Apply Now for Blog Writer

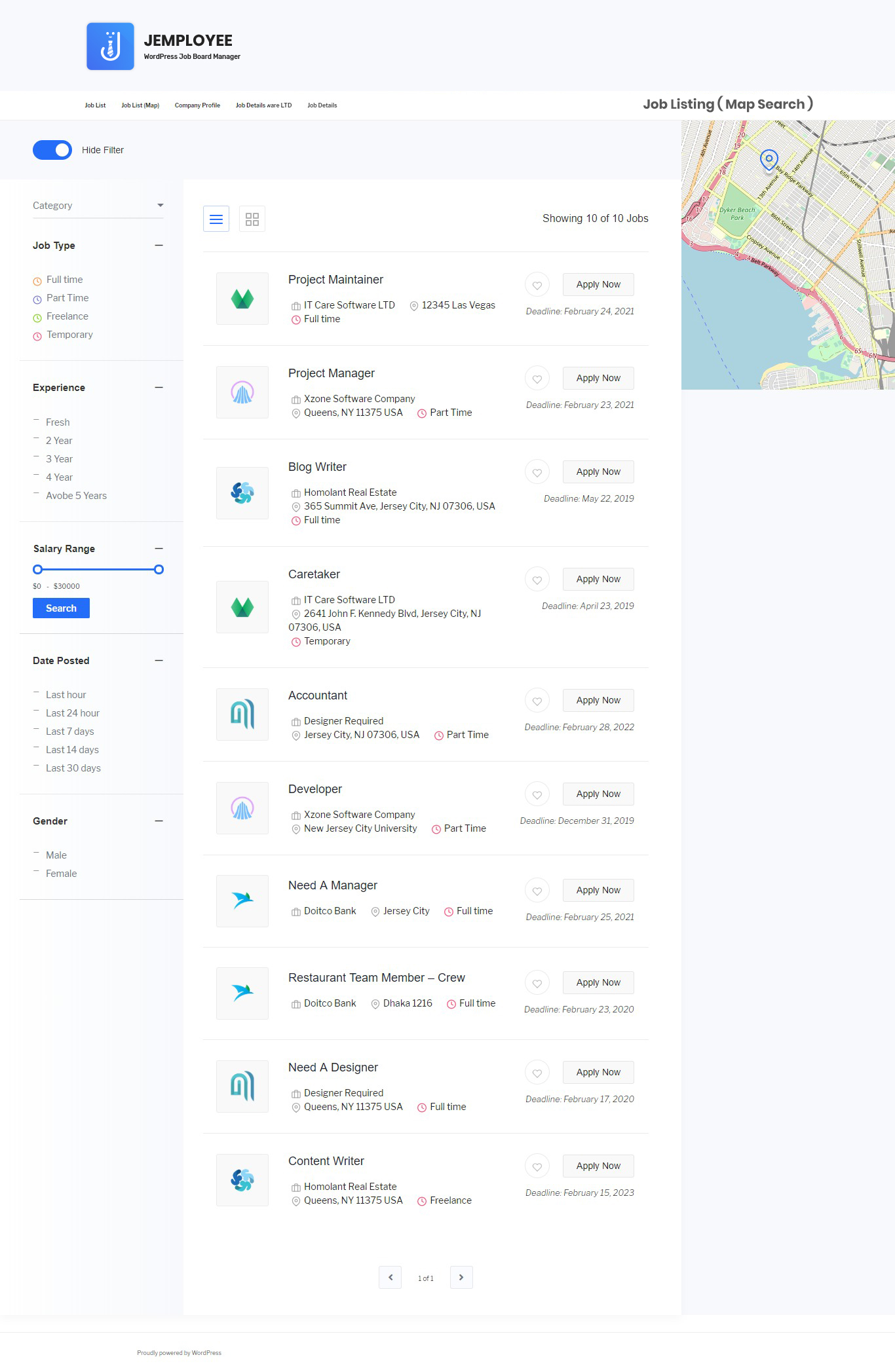click(598, 472)
